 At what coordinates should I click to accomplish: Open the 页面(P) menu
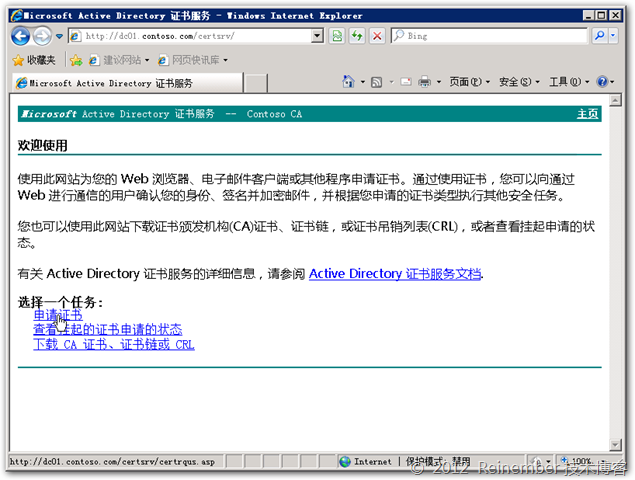click(x=469, y=82)
